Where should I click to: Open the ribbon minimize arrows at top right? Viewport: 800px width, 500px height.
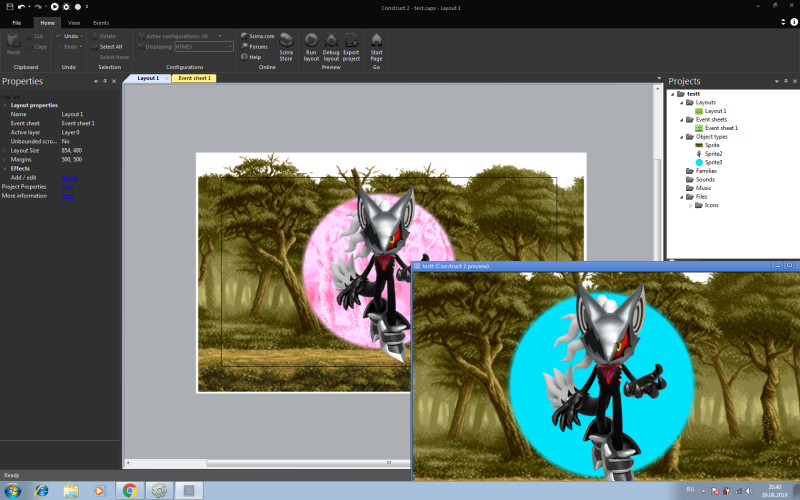[783, 22]
